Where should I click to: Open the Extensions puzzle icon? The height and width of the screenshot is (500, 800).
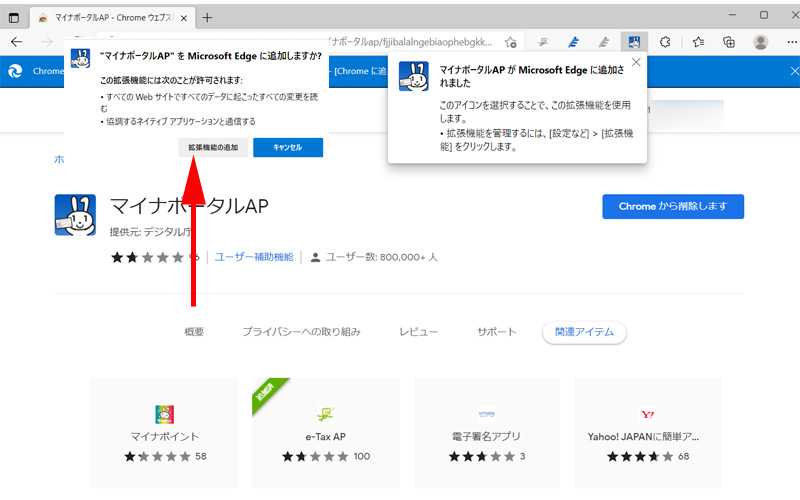pos(665,42)
